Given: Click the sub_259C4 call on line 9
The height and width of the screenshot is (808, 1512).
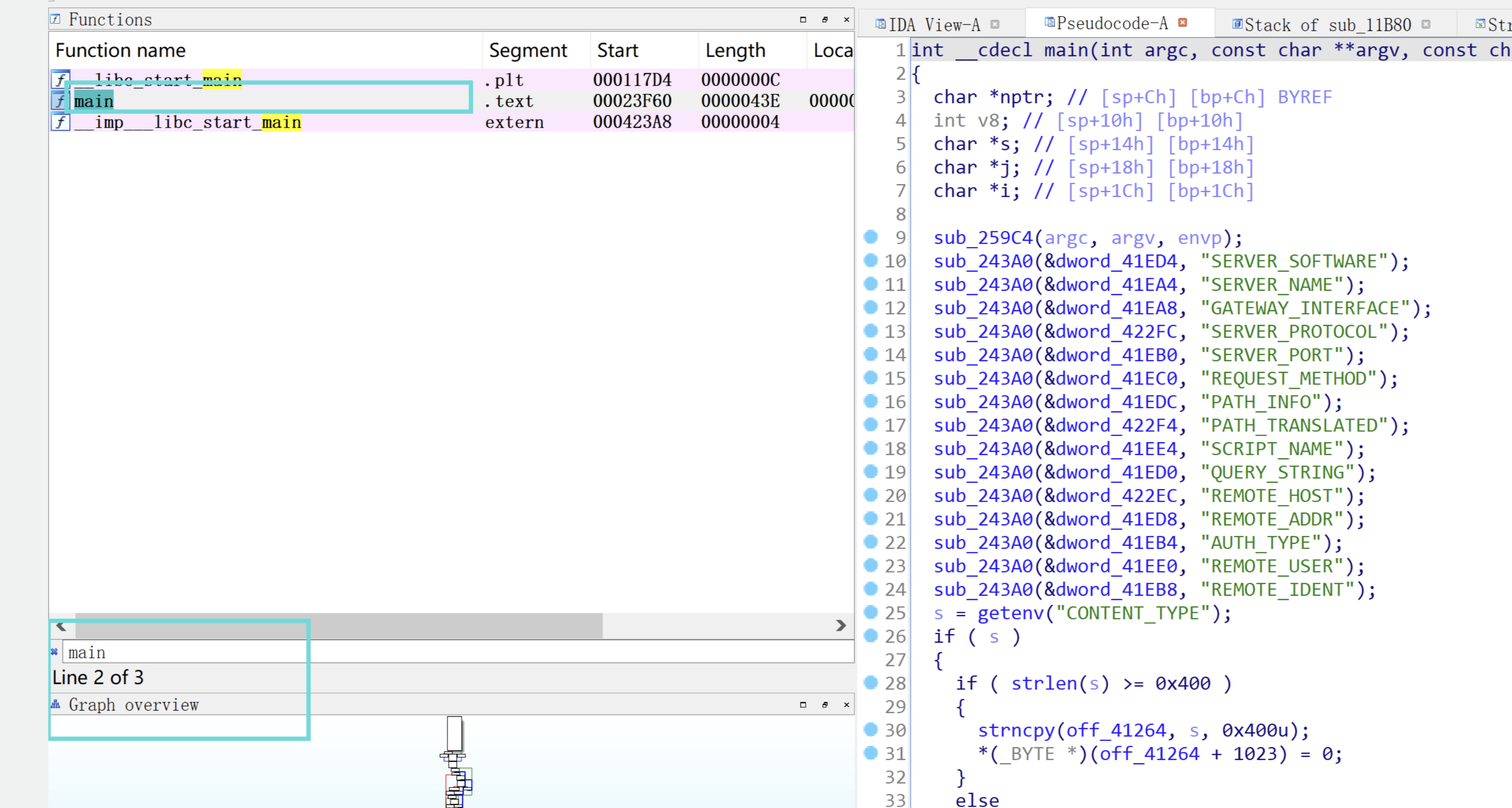Looking at the screenshot, I should pos(983,238).
